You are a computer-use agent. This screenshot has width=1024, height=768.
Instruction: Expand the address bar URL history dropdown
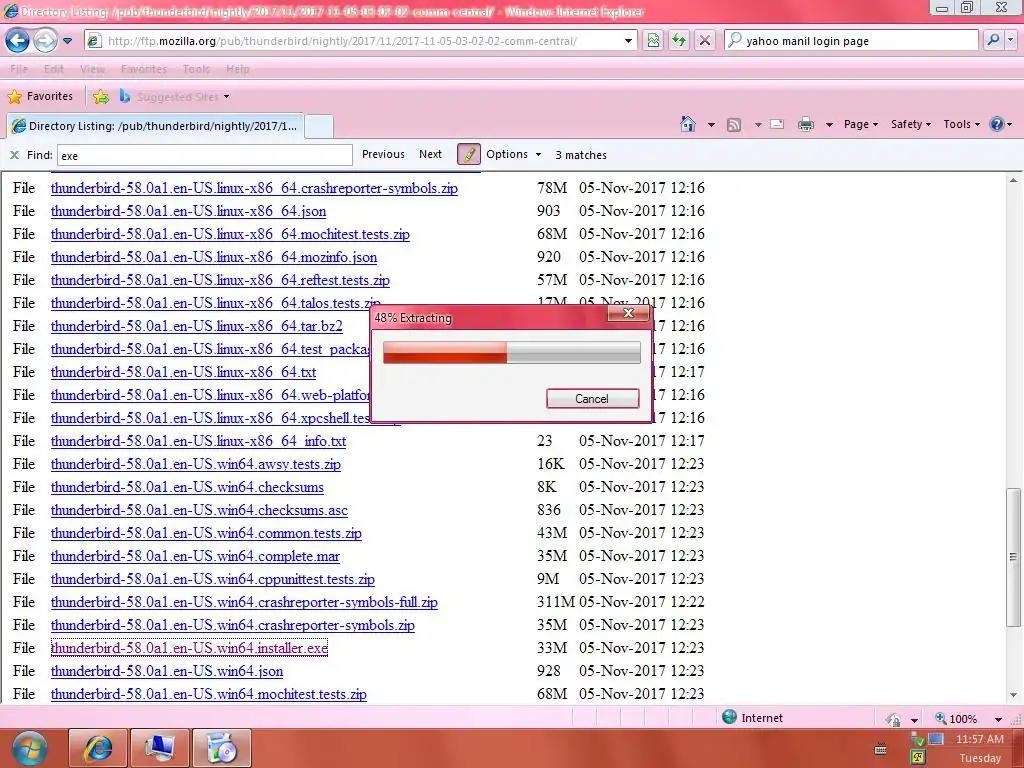628,40
